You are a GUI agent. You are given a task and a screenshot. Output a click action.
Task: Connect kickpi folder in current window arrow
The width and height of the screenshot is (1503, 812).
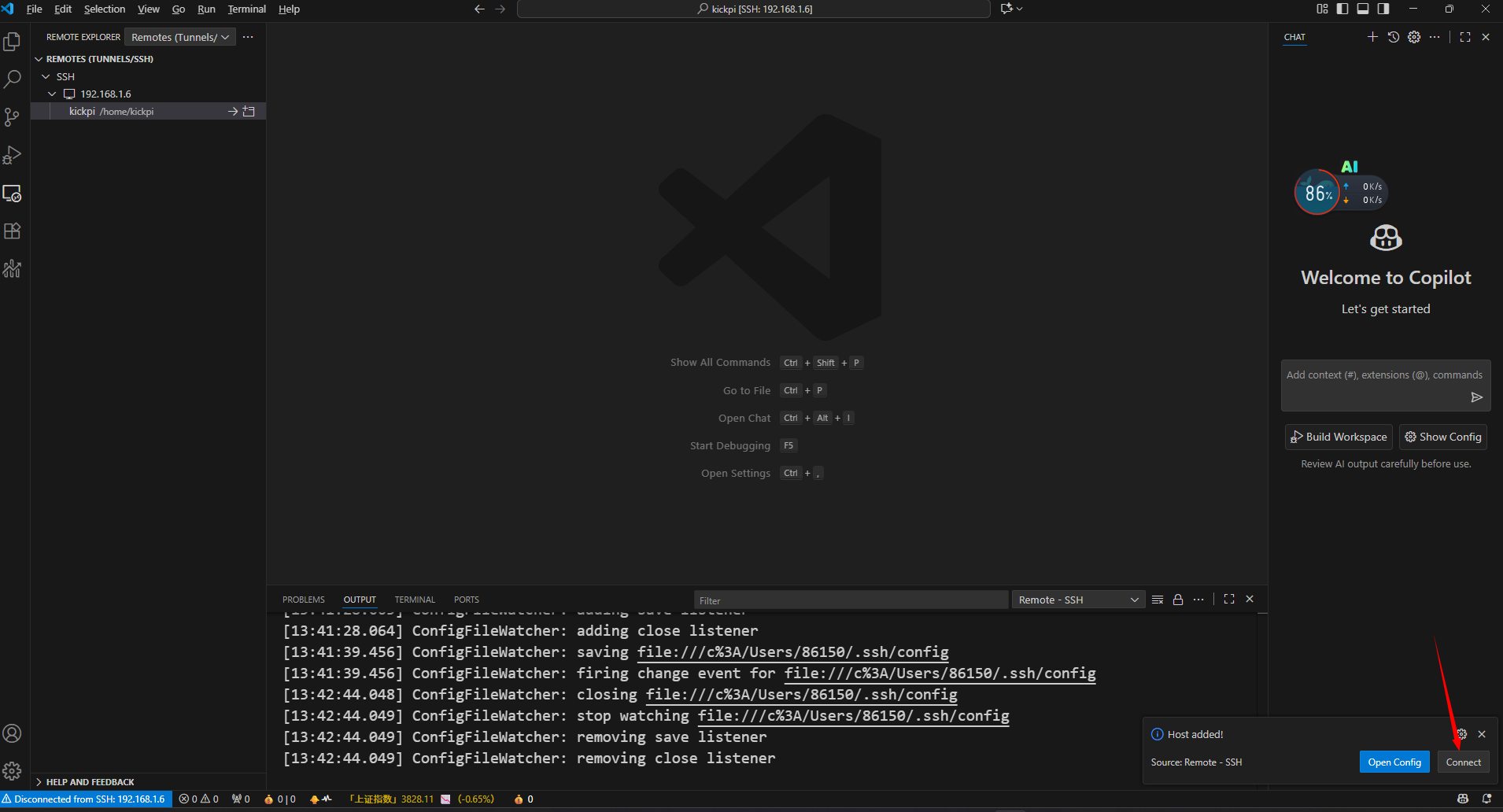pyautogui.click(x=233, y=111)
